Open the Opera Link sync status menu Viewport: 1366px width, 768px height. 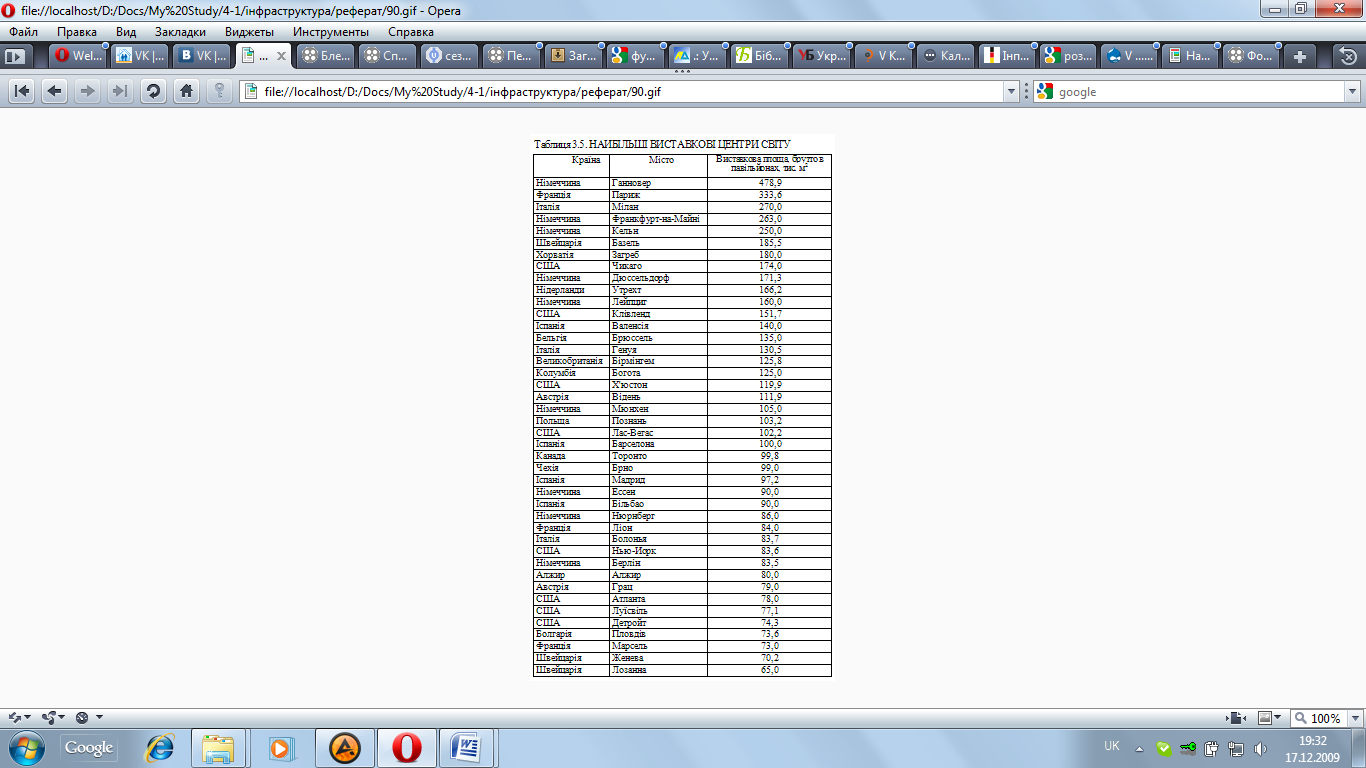pyautogui.click(x=19, y=718)
